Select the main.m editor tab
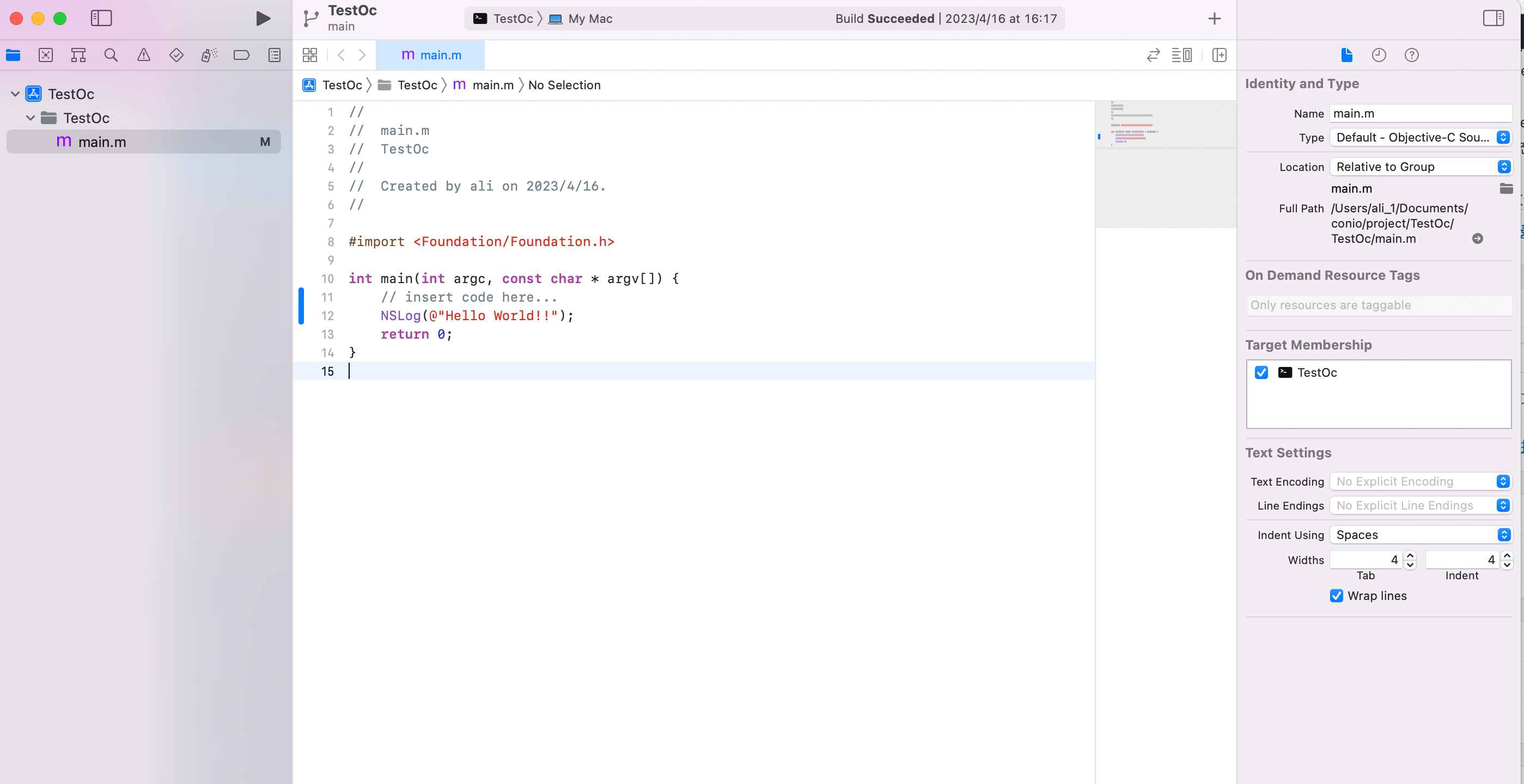The image size is (1524, 784). click(431, 55)
